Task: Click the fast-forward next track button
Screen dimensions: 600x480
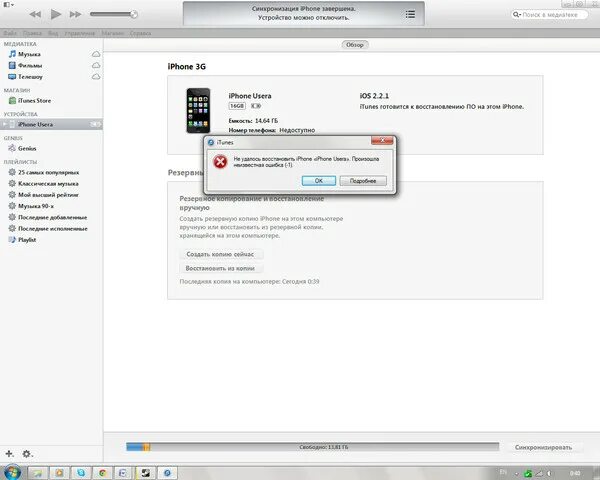Action: tap(75, 15)
